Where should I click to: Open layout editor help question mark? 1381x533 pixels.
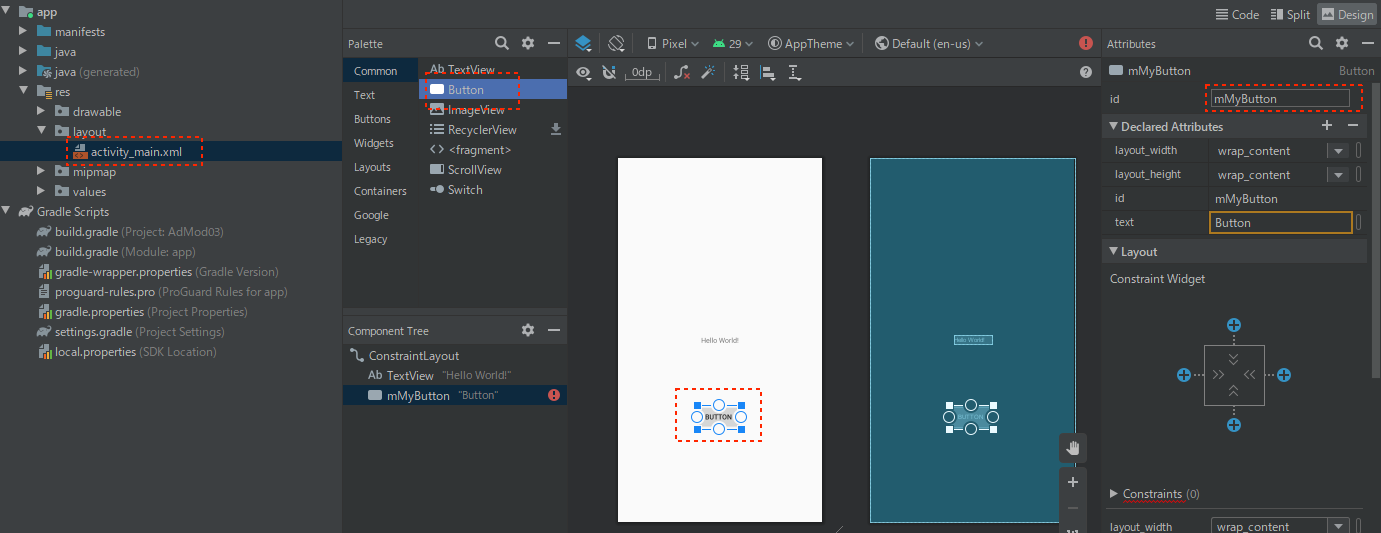(x=1086, y=72)
